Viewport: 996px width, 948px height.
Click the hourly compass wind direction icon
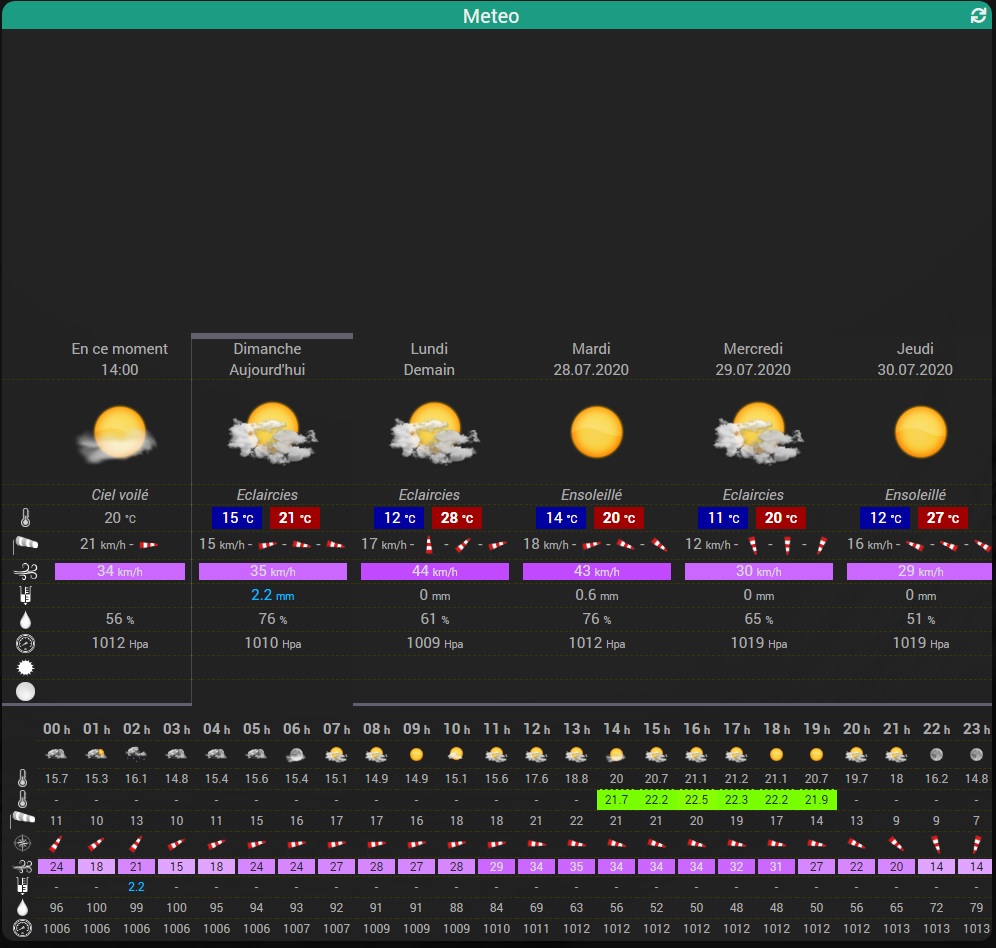click(22, 843)
